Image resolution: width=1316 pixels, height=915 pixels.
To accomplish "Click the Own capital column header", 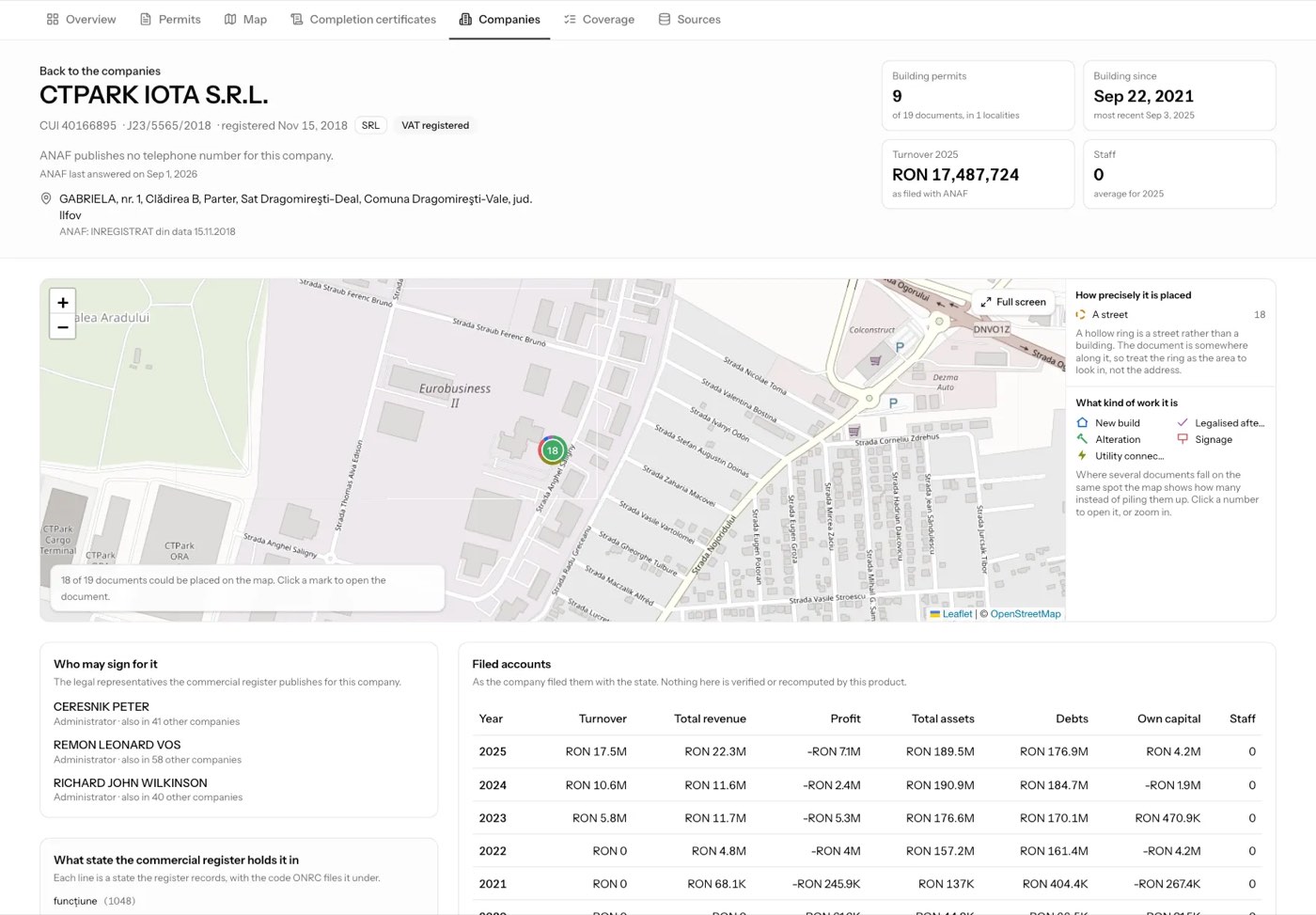I will click(1168, 718).
